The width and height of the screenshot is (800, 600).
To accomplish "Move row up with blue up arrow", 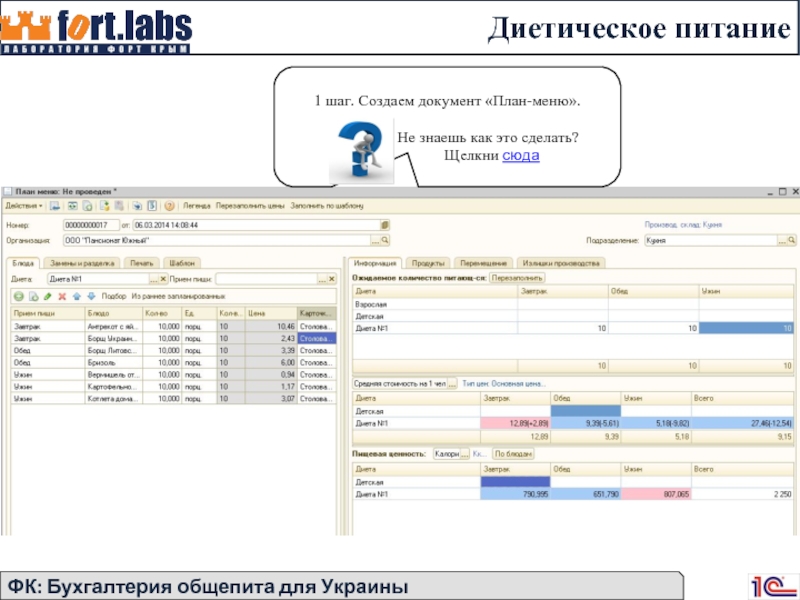I will click(x=77, y=296).
